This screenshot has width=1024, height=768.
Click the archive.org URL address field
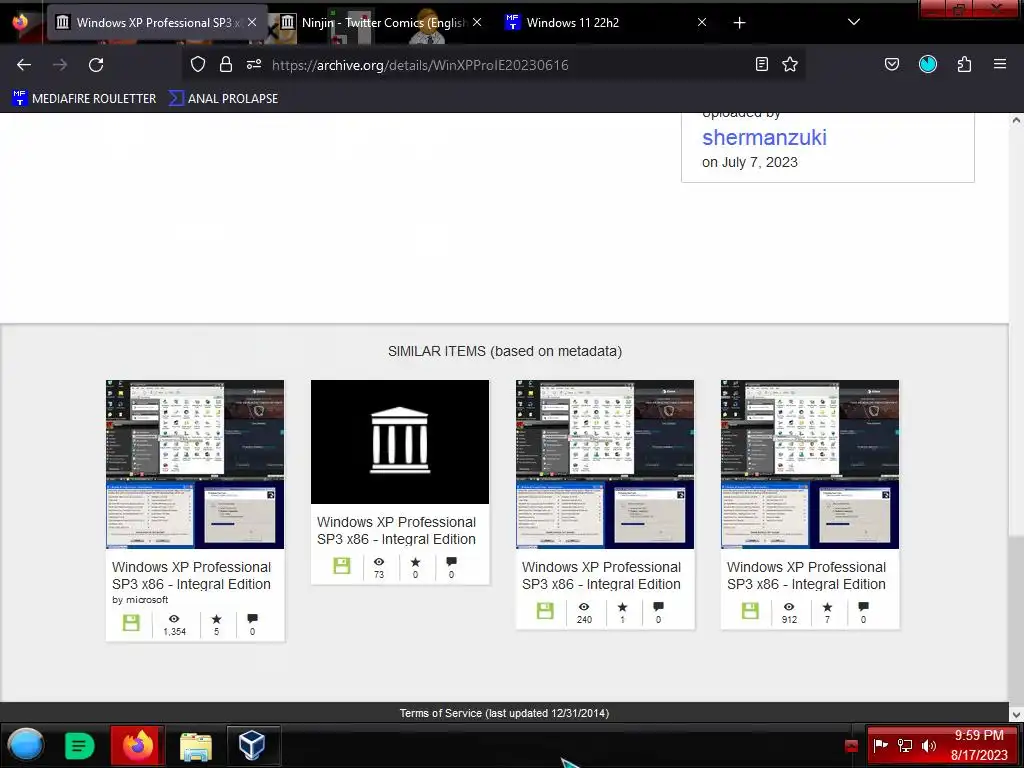coord(493,65)
